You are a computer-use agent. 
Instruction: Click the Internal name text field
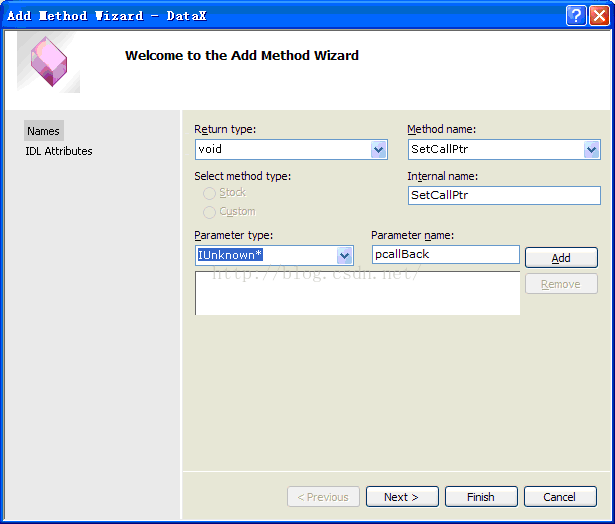(504, 195)
